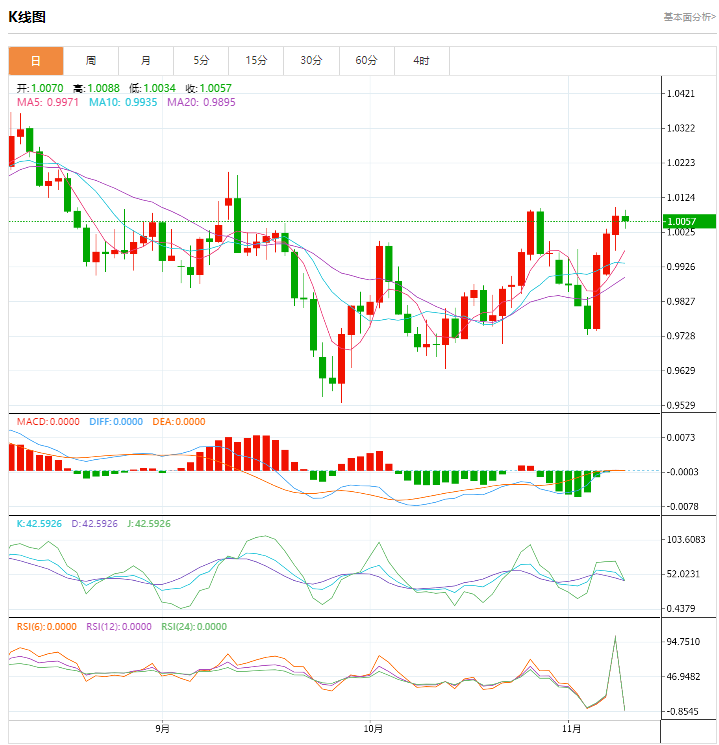The image size is (719, 745).
Task: Click the J:42.5926 KDJ label
Action: click(149, 524)
